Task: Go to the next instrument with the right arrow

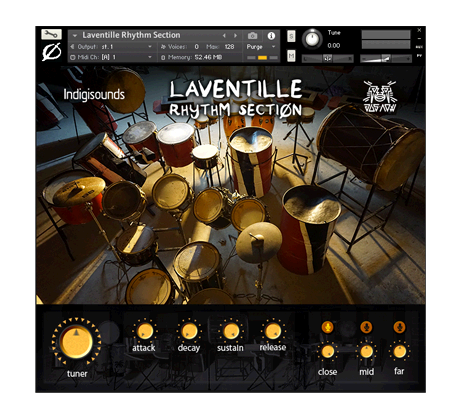Action: [x=235, y=36]
